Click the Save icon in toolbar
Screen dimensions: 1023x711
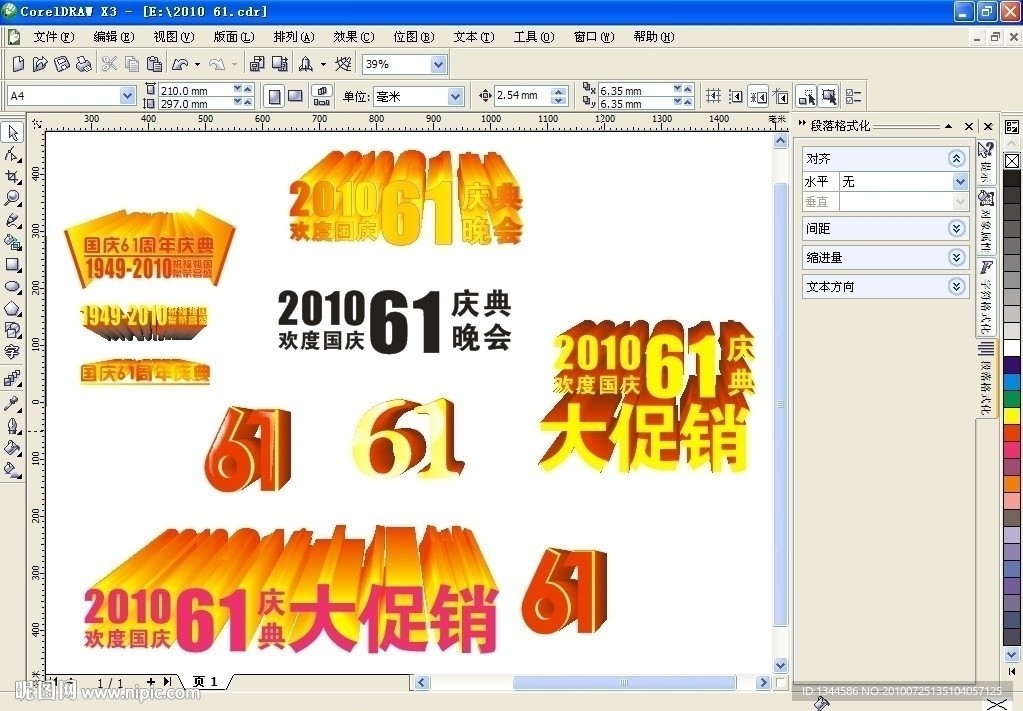62,64
